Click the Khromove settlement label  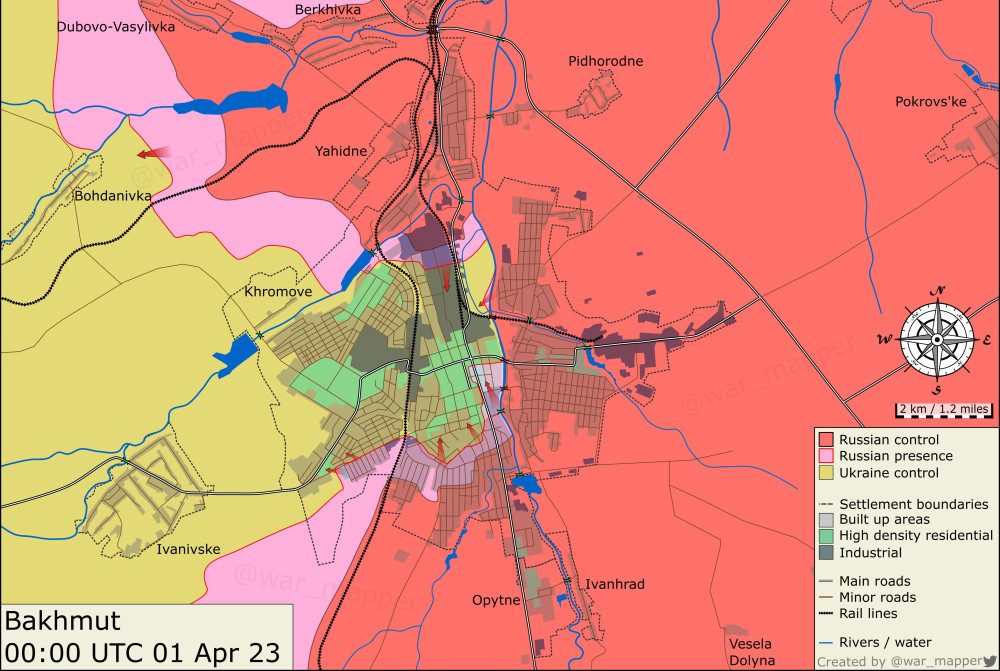click(280, 291)
